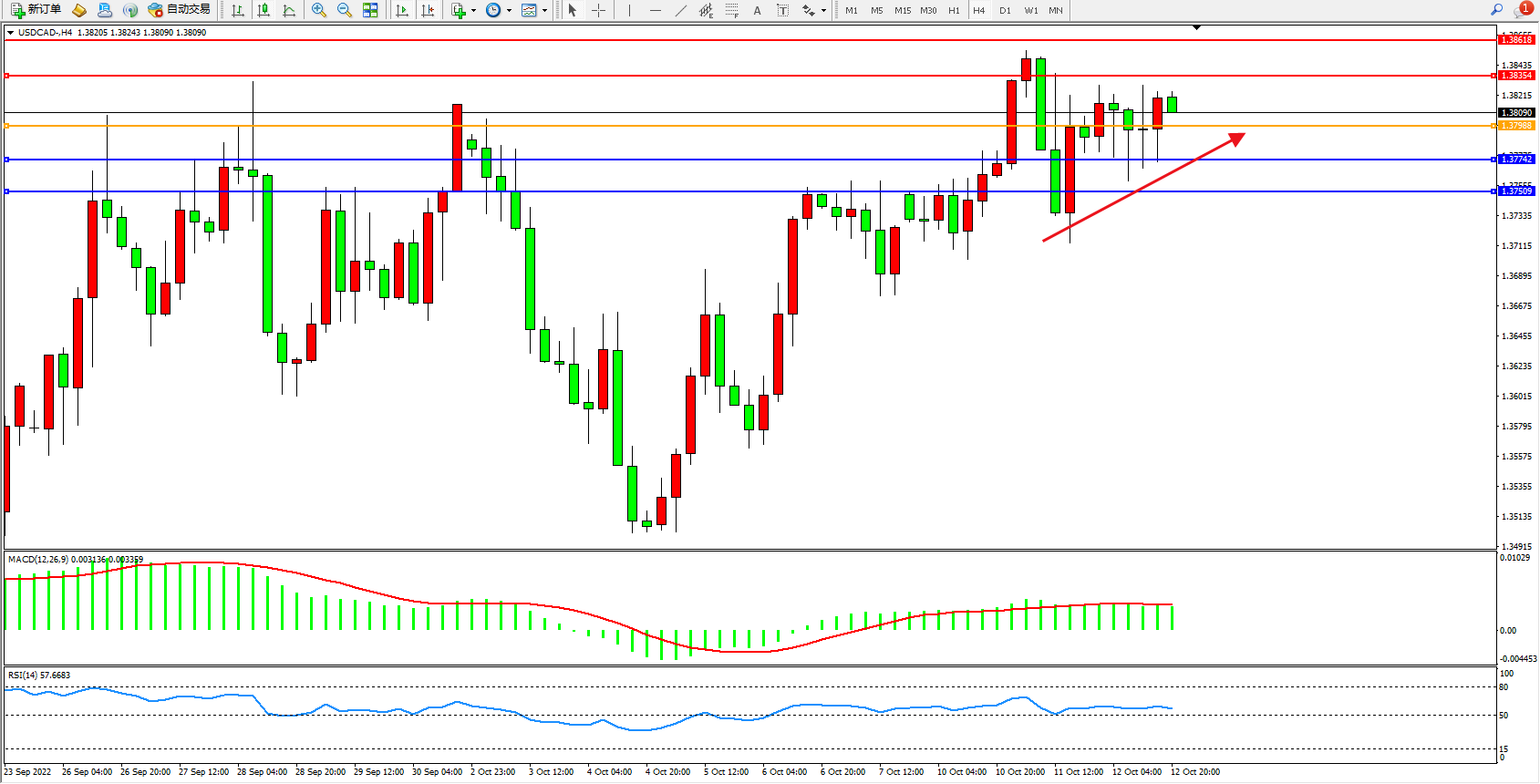Select the horizontal line tool
The width and height of the screenshot is (1540, 784).
click(655, 10)
